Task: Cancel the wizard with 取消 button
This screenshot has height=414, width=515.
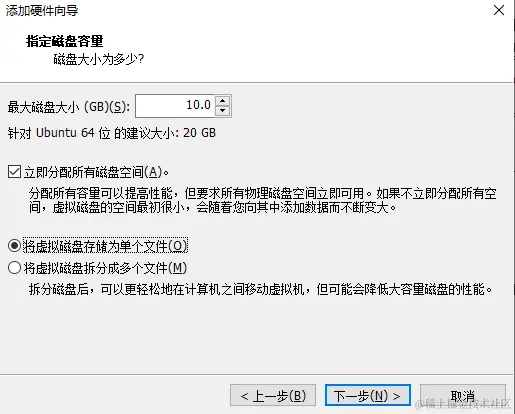Action: pos(463,395)
